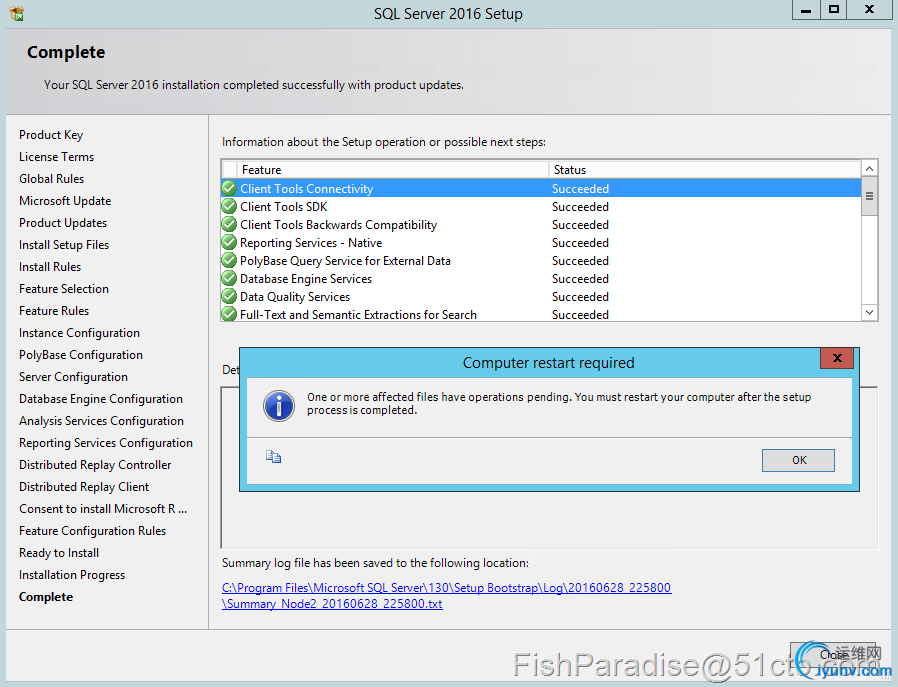This screenshot has height=687, width=898.
Task: Click the feature list scroll down arrow
Action: coord(869,312)
